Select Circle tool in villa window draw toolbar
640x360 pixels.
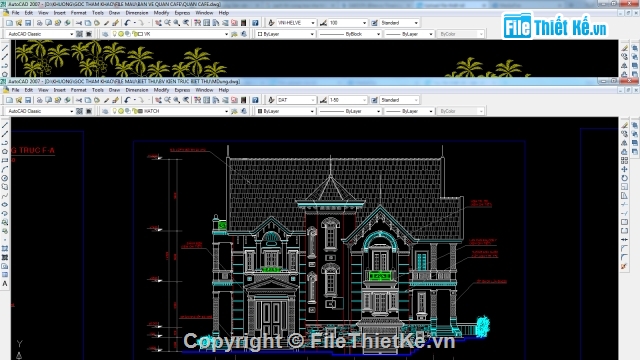pyautogui.click(x=5, y=178)
